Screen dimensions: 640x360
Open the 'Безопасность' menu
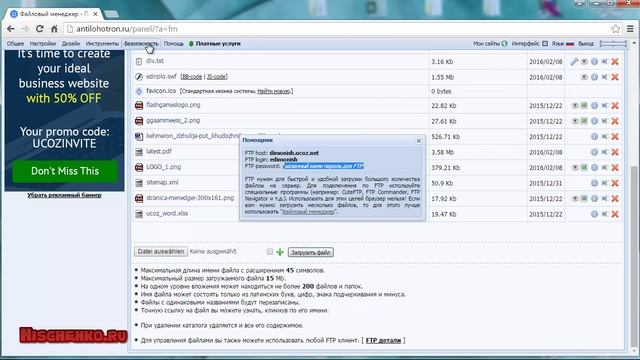point(141,43)
